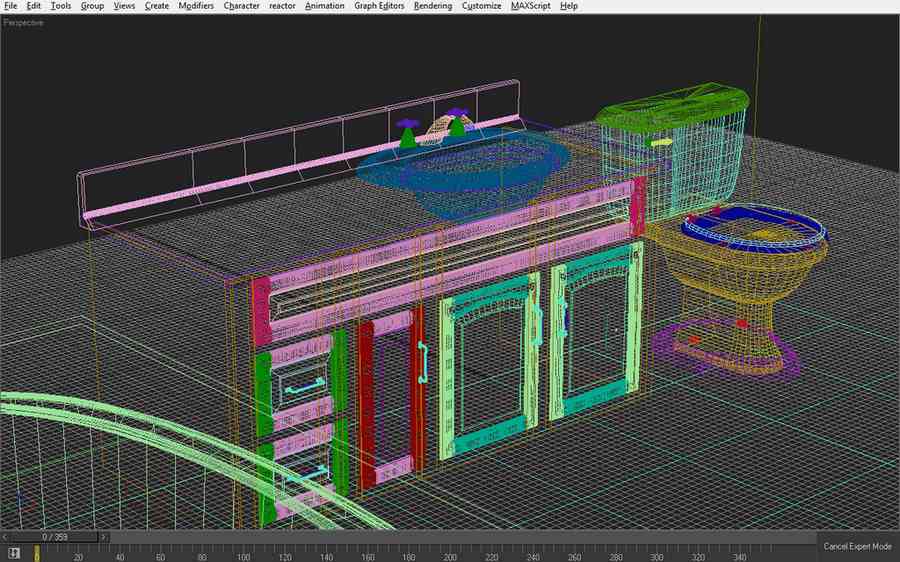This screenshot has width=900, height=562.
Task: Click frame 200 on the track bar
Action: pyautogui.click(x=449, y=552)
